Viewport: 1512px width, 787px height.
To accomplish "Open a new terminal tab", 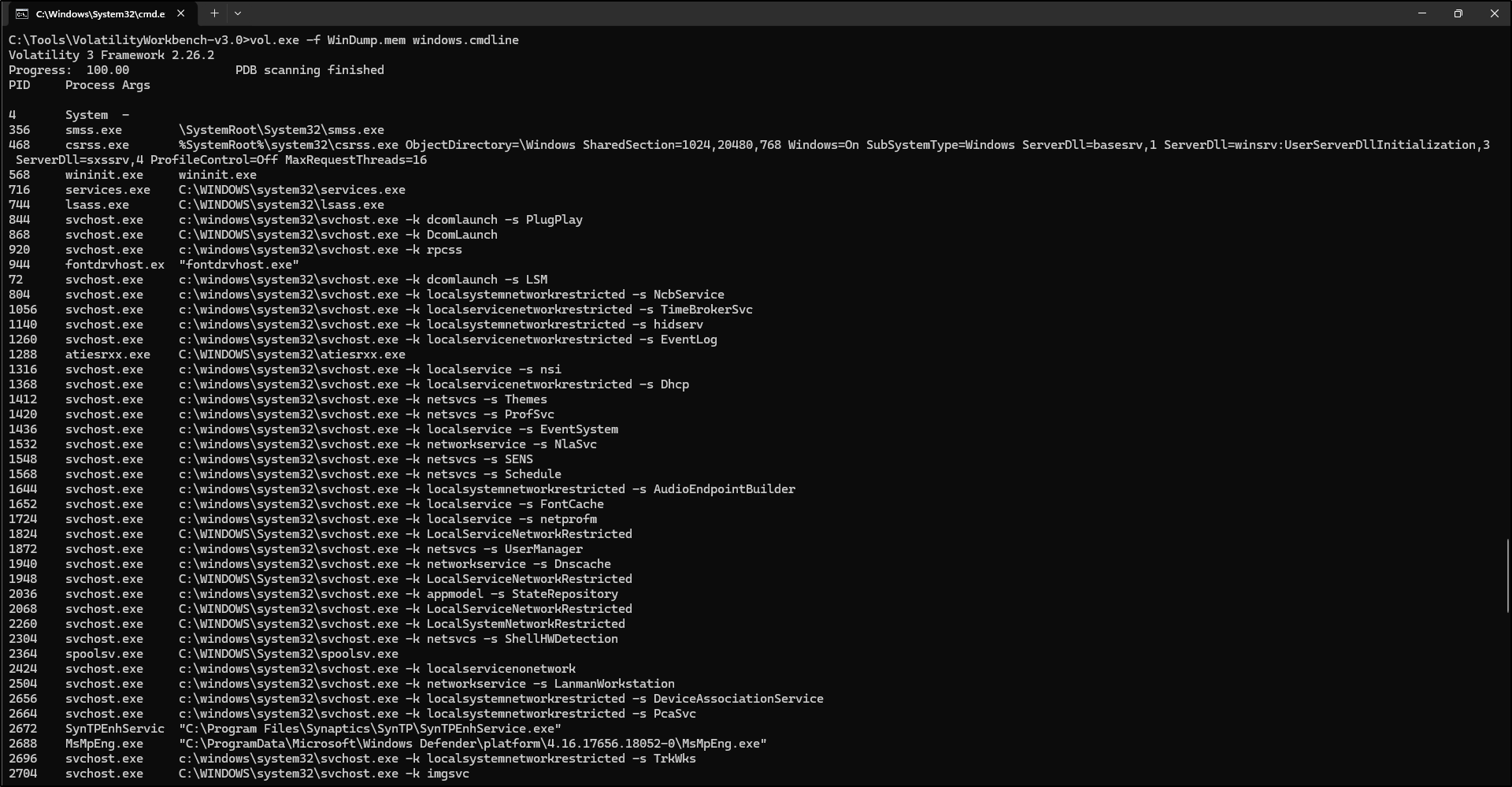I will (214, 13).
